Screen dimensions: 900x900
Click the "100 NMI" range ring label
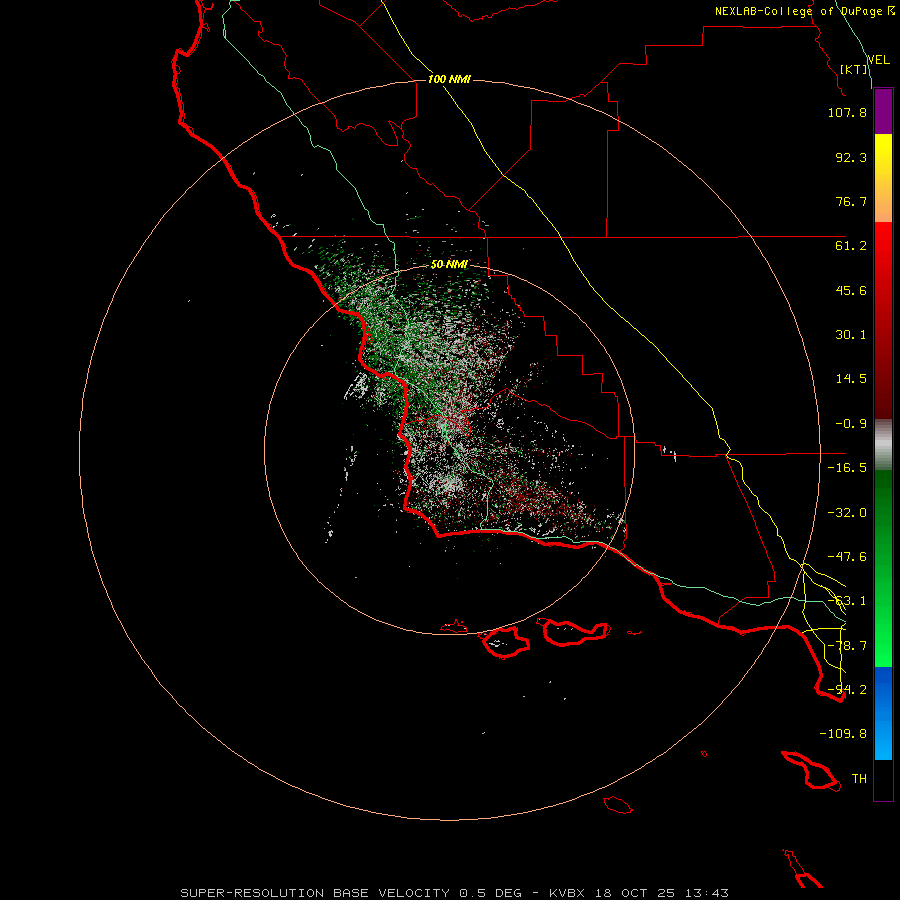pyautogui.click(x=449, y=79)
